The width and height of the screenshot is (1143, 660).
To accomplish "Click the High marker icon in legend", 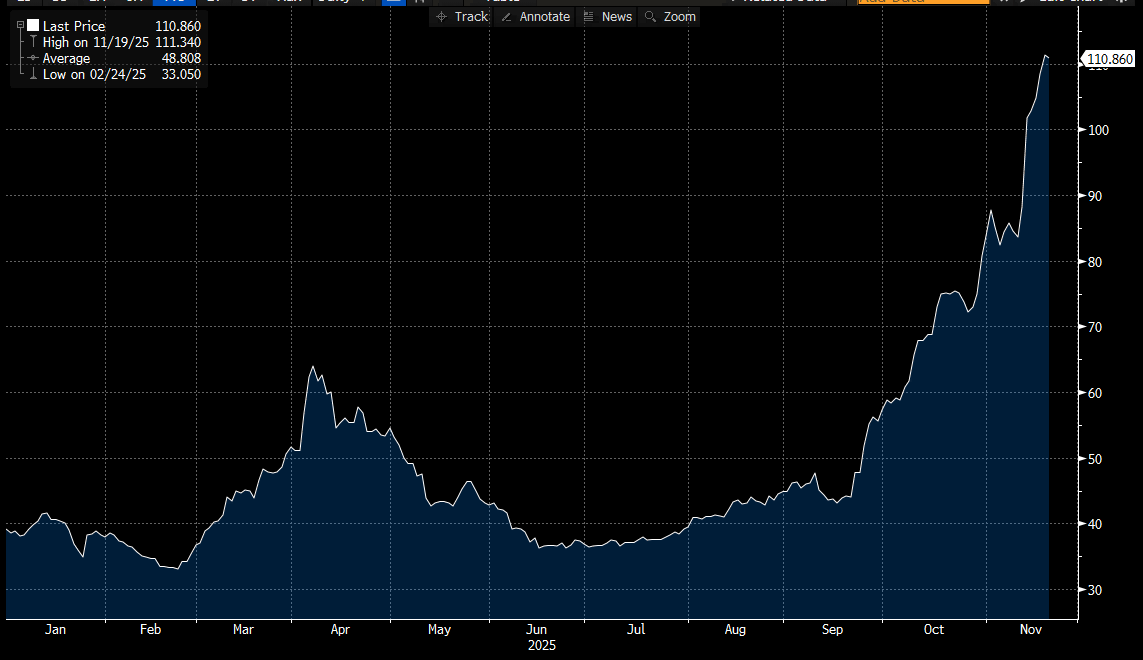I will click(x=33, y=42).
